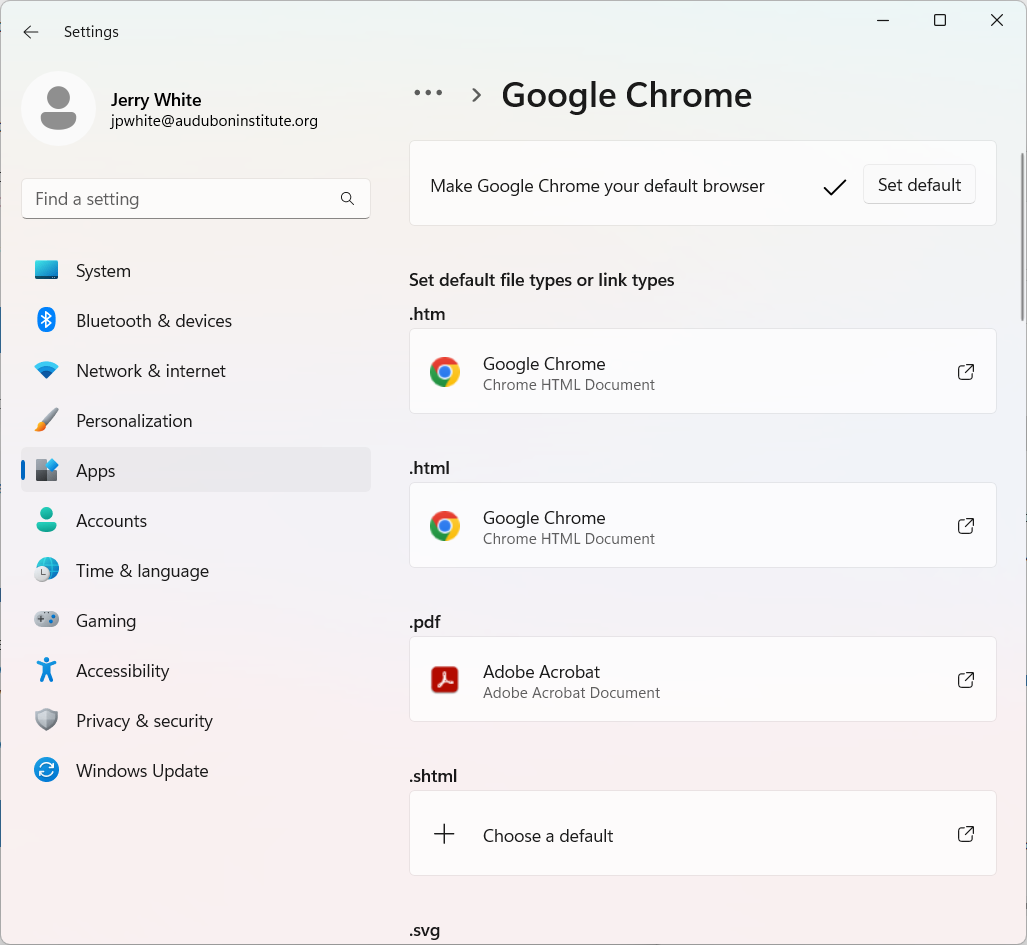Click the Settings window title text
This screenshot has height=945, width=1027.
pos(91,31)
